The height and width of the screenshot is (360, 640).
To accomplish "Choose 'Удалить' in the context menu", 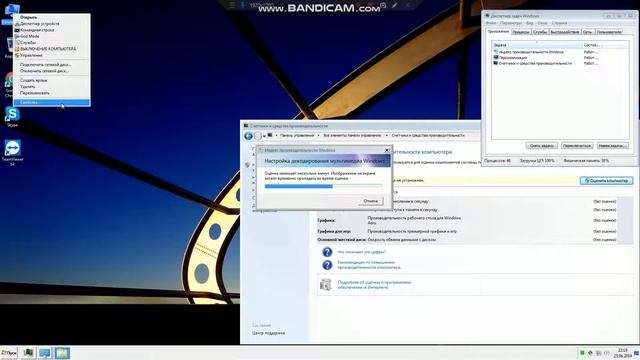I will [x=27, y=87].
